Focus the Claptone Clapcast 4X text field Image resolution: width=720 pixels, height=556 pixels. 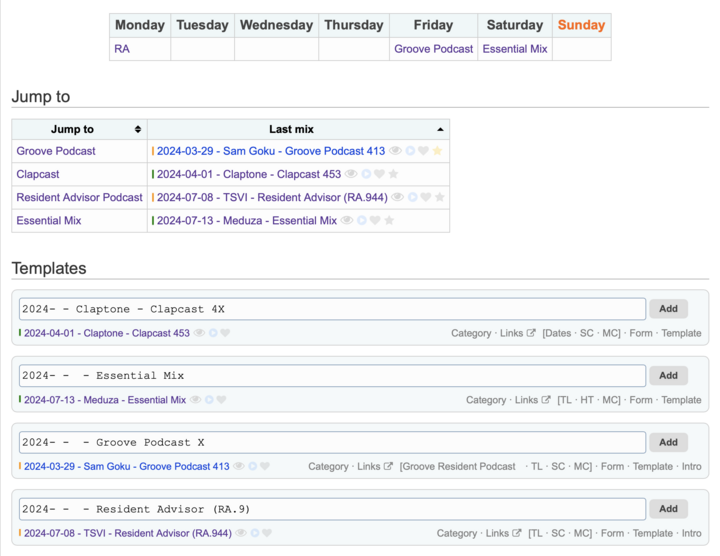point(332,309)
